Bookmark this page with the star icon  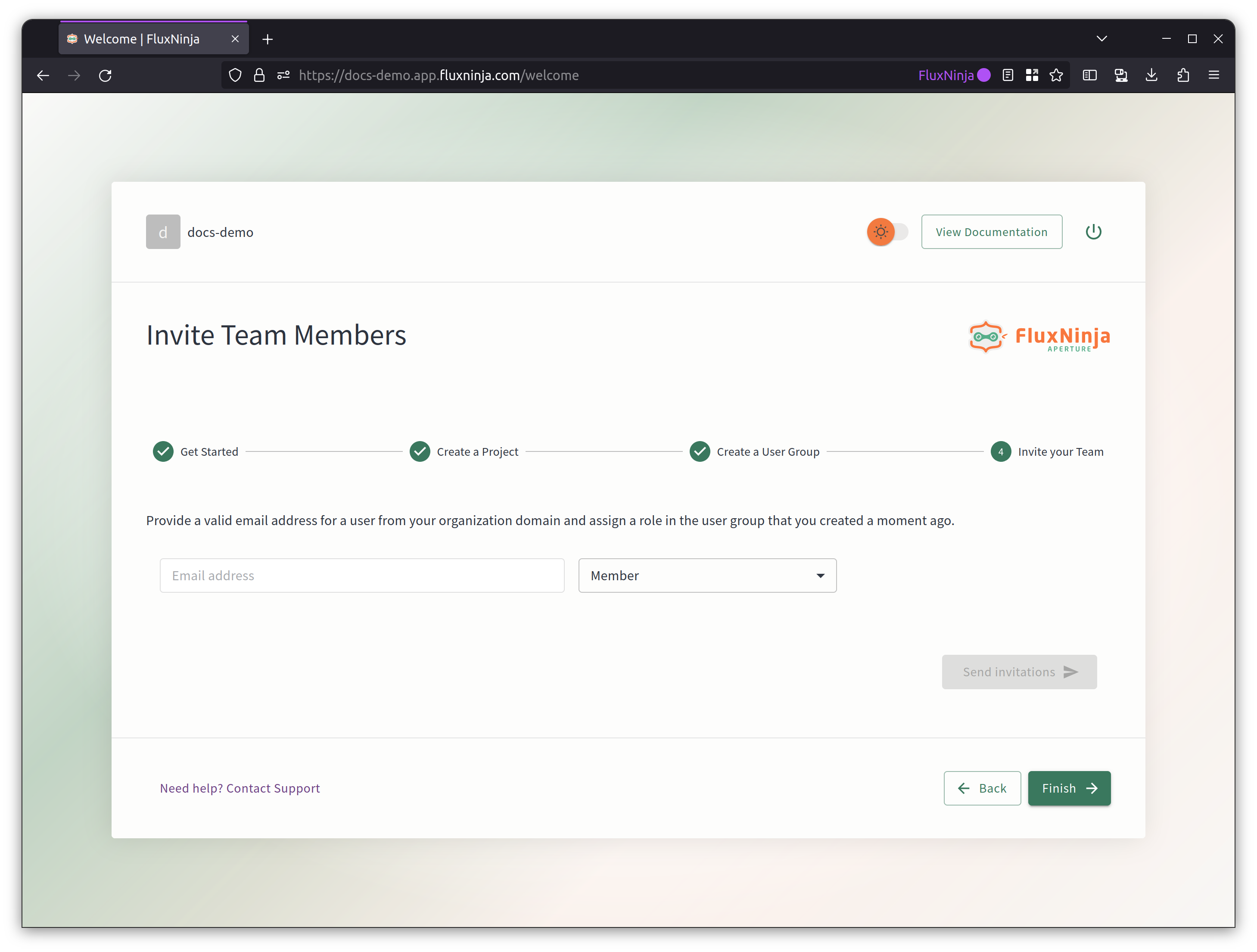[1056, 75]
